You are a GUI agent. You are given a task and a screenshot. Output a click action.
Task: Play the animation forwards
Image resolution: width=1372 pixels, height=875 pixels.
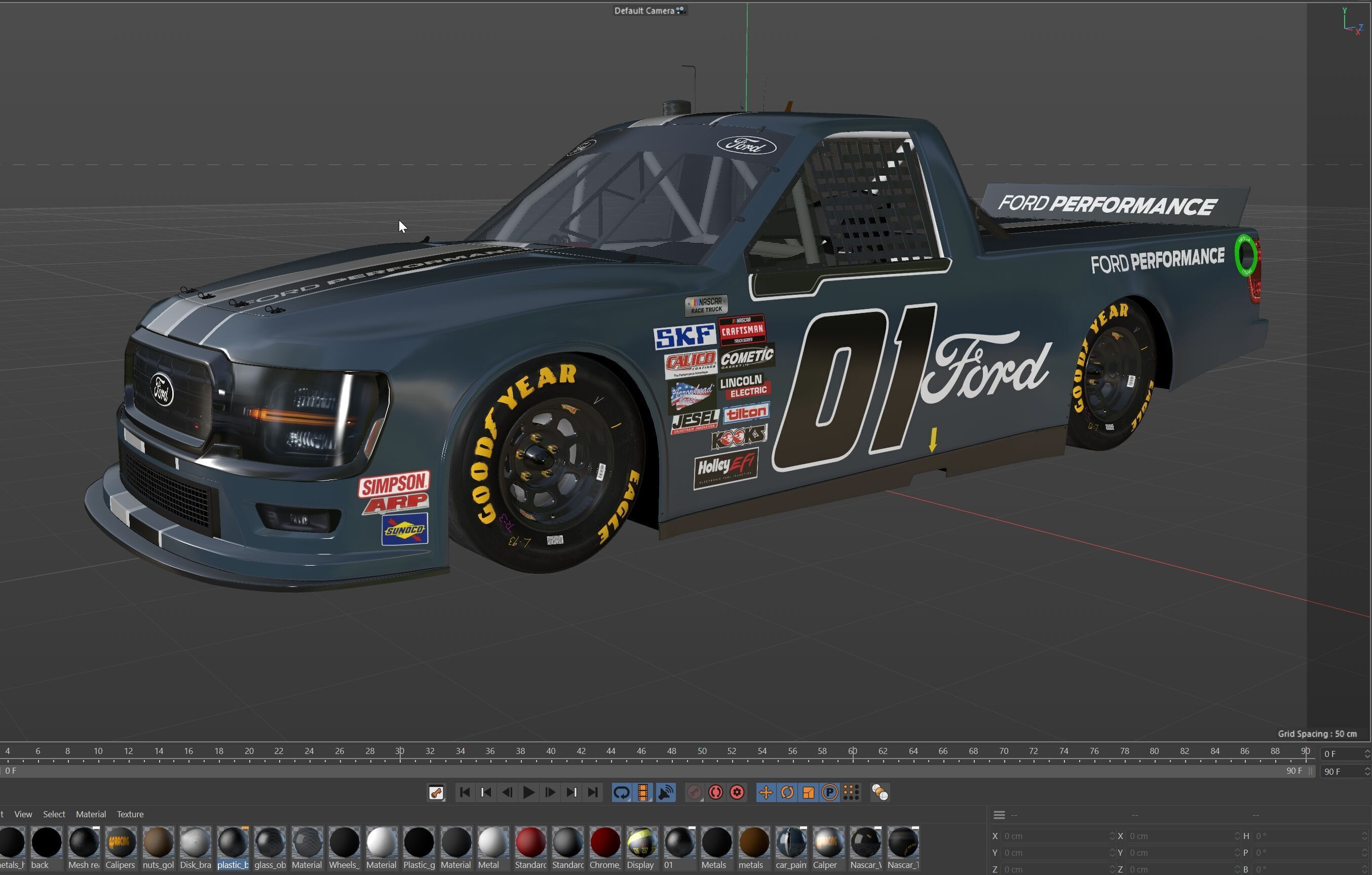[528, 792]
